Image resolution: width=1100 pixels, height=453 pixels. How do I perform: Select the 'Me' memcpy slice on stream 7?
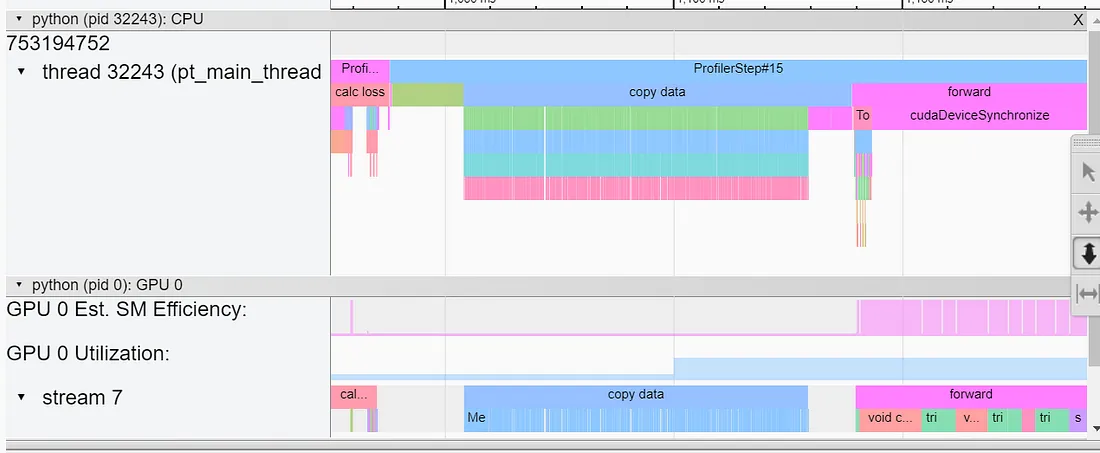point(476,420)
